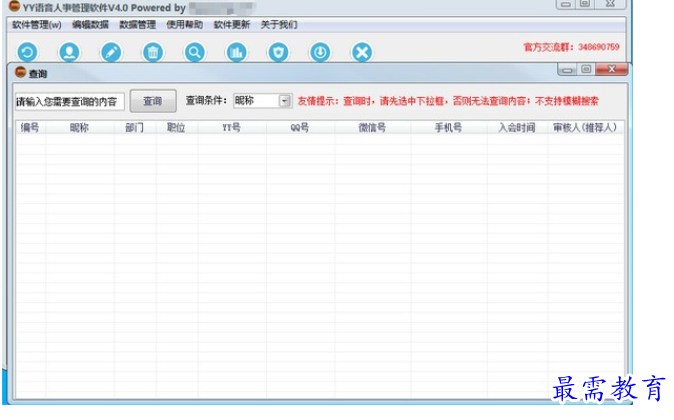
Task: Maximize the 查询 dialog window
Action: [586, 69]
